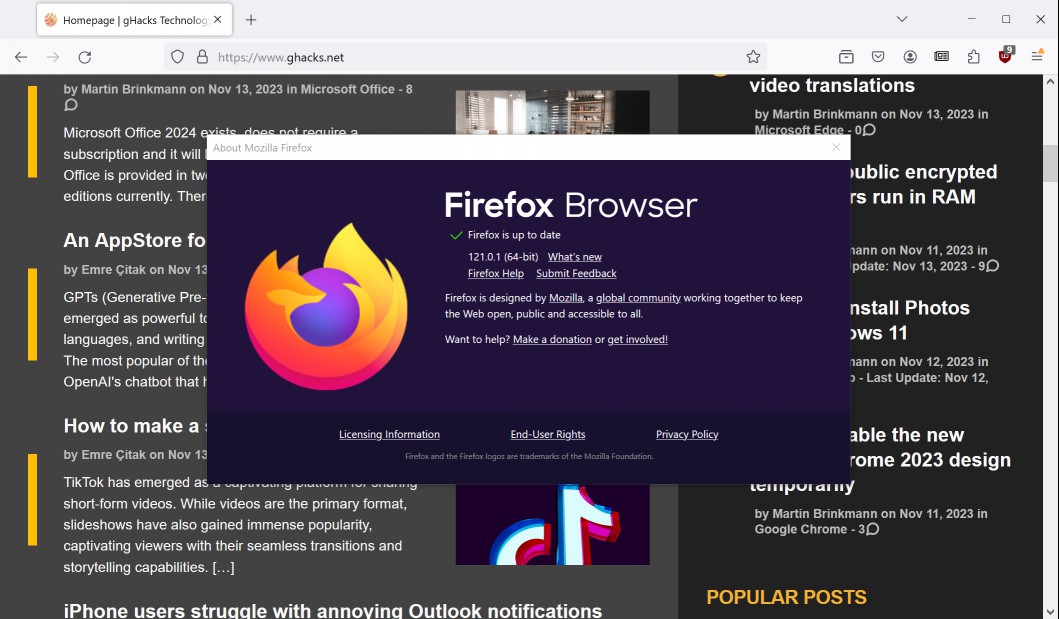This screenshot has height=619, width=1059.
Task: Click the address bar URL field
Action: click(x=466, y=57)
